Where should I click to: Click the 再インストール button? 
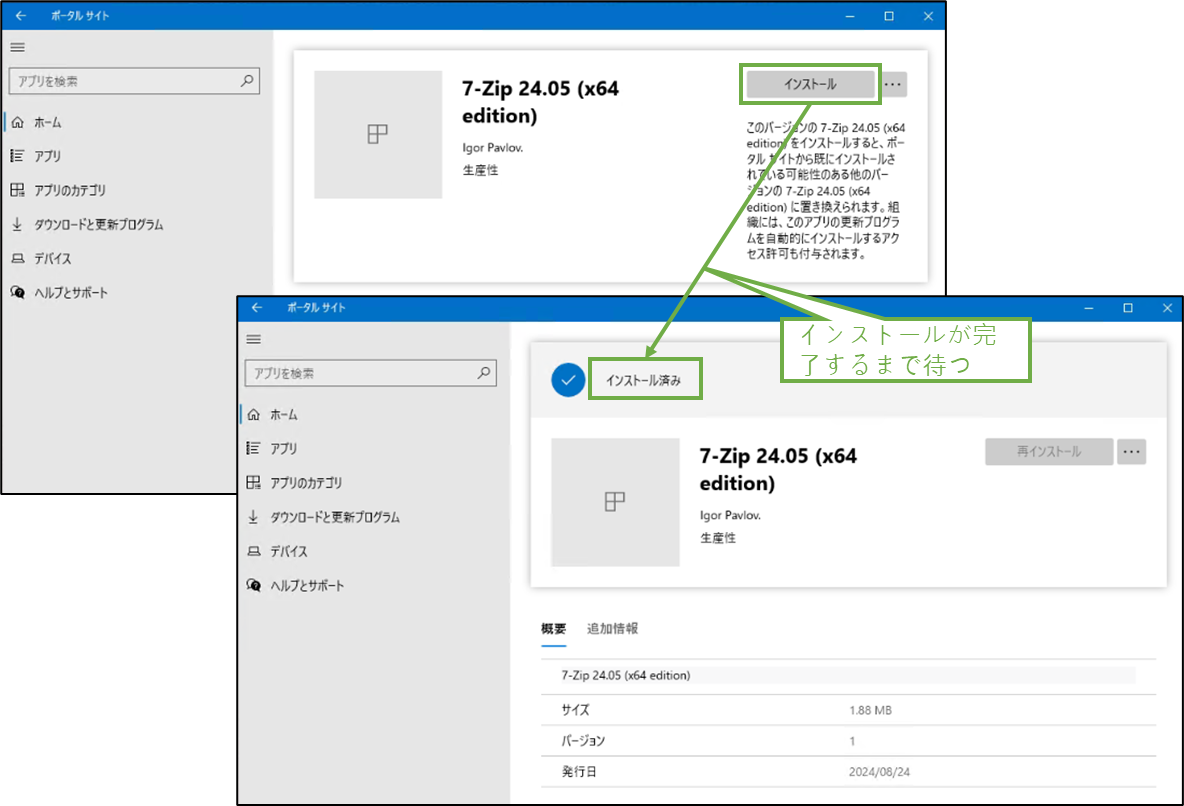(1049, 452)
